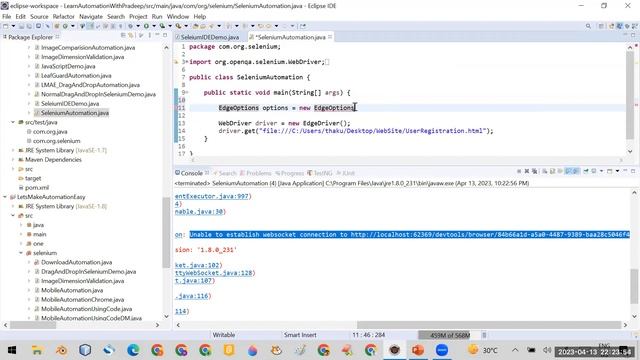Open PowerPoint from the taskbar
Screen dimensions: 640x360
[418, 350]
